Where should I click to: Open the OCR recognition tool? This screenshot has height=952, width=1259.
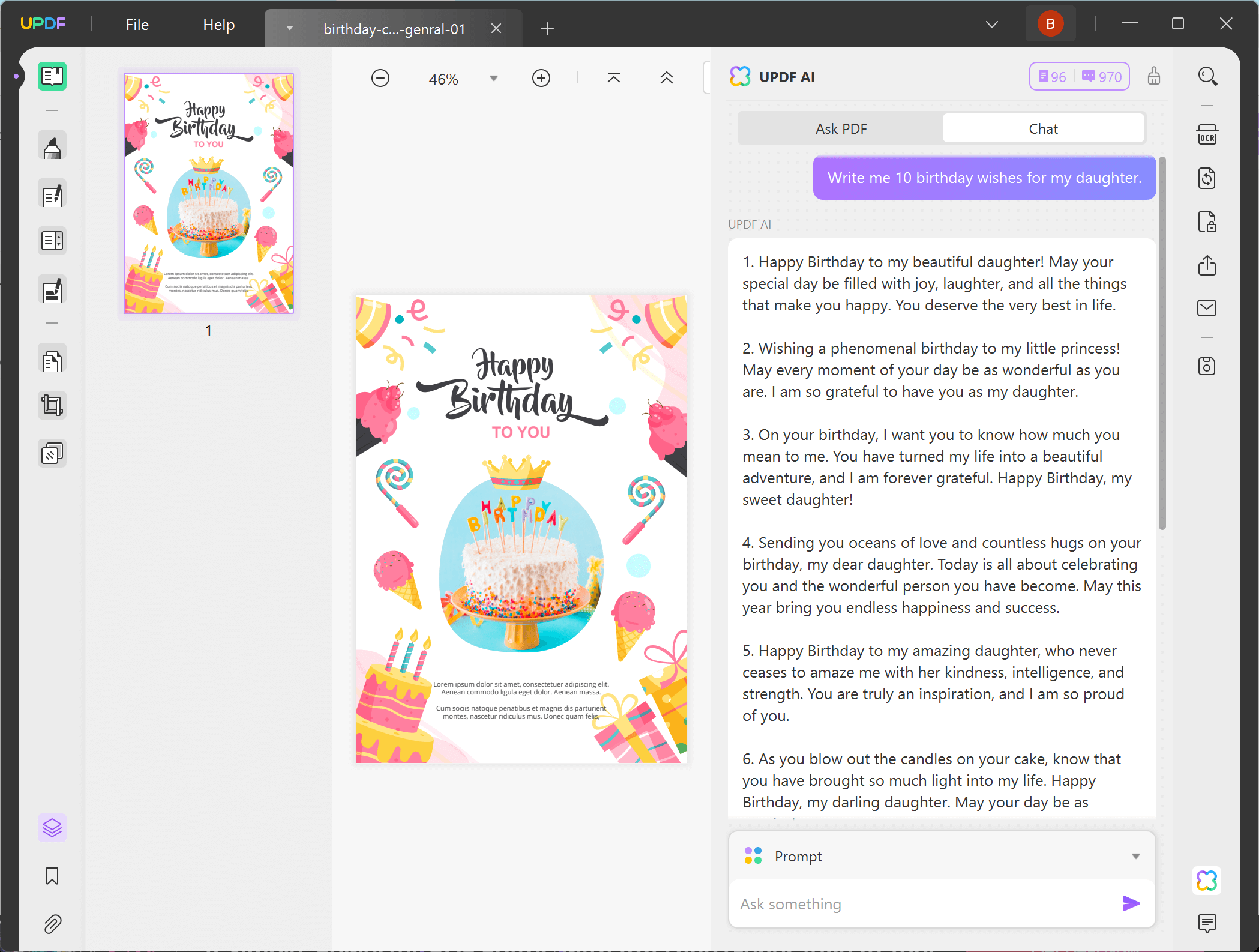(x=1207, y=135)
